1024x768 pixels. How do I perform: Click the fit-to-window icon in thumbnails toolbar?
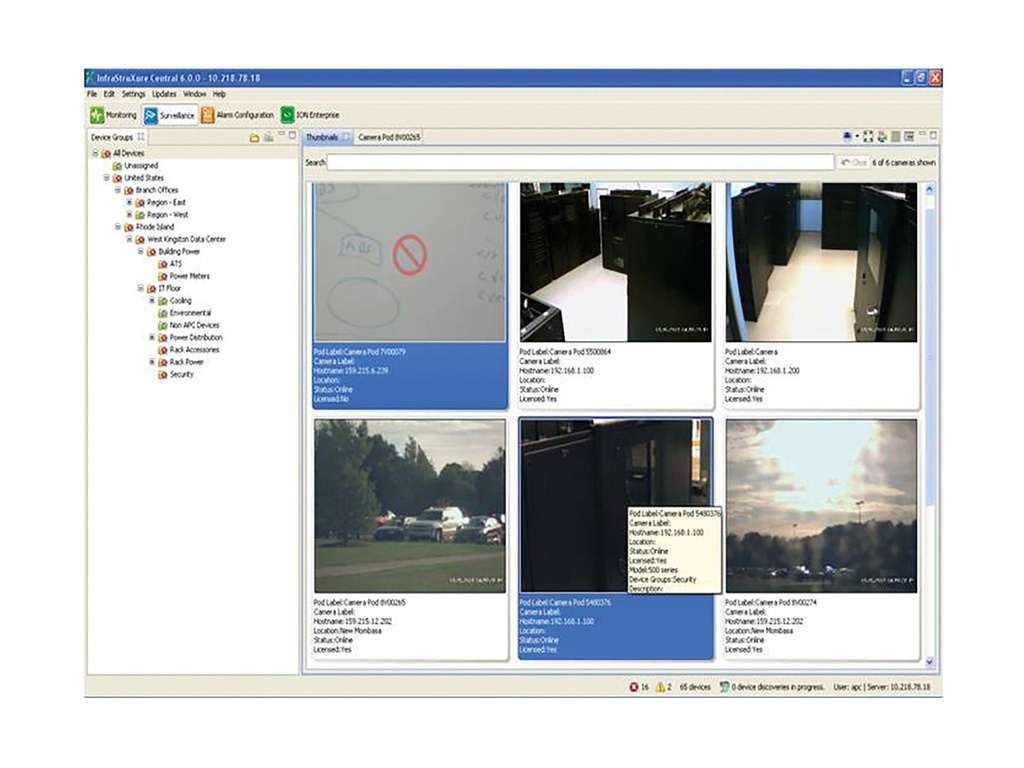[x=868, y=136]
